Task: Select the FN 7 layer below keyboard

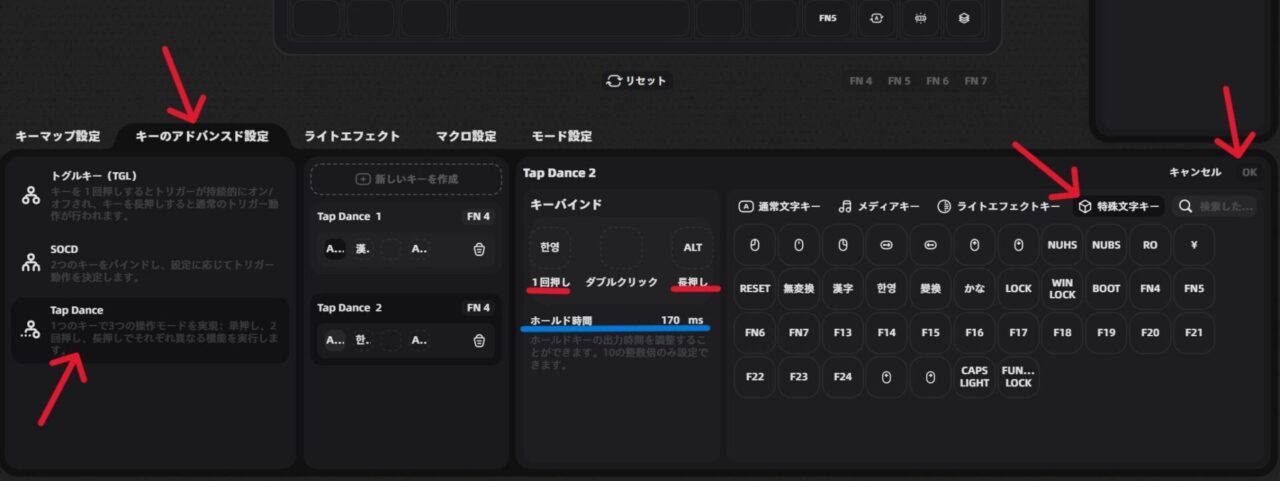Action: pos(976,81)
